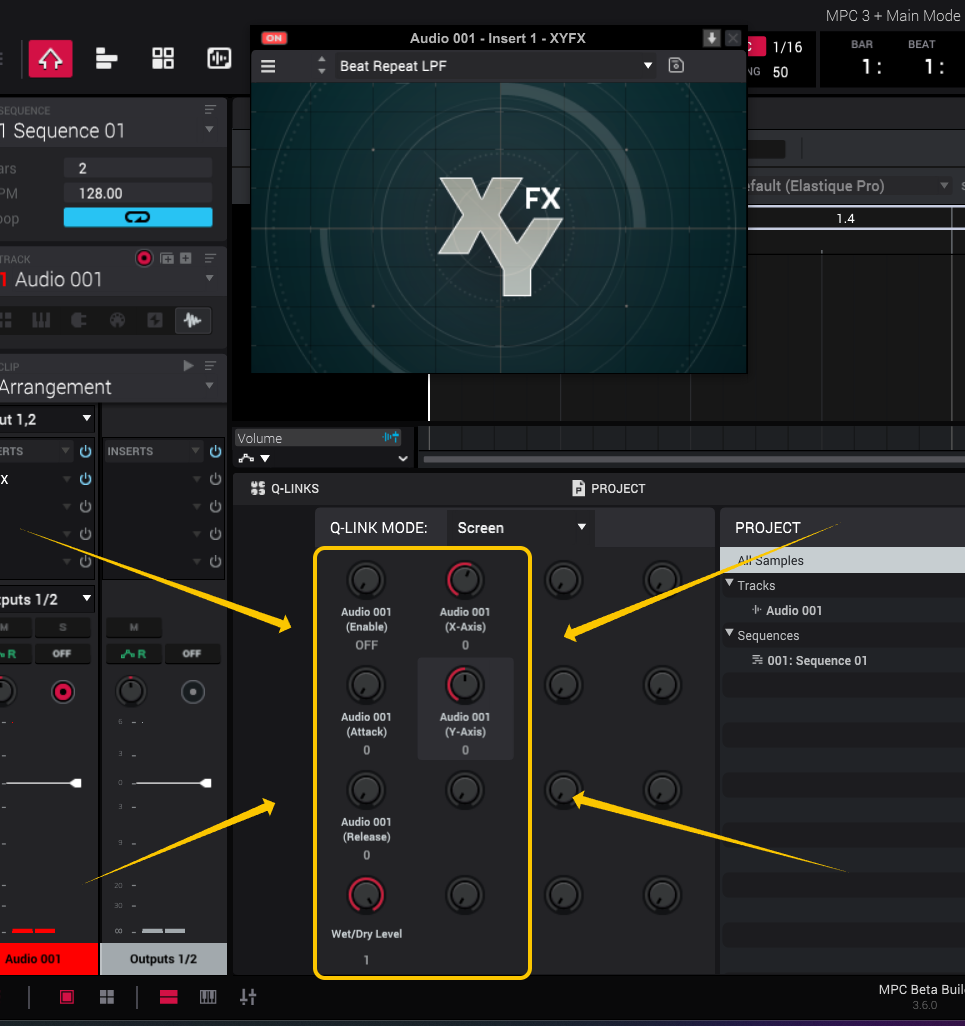Open the Q-LINK MODE Screen dropdown
965x1026 pixels.
[521, 527]
